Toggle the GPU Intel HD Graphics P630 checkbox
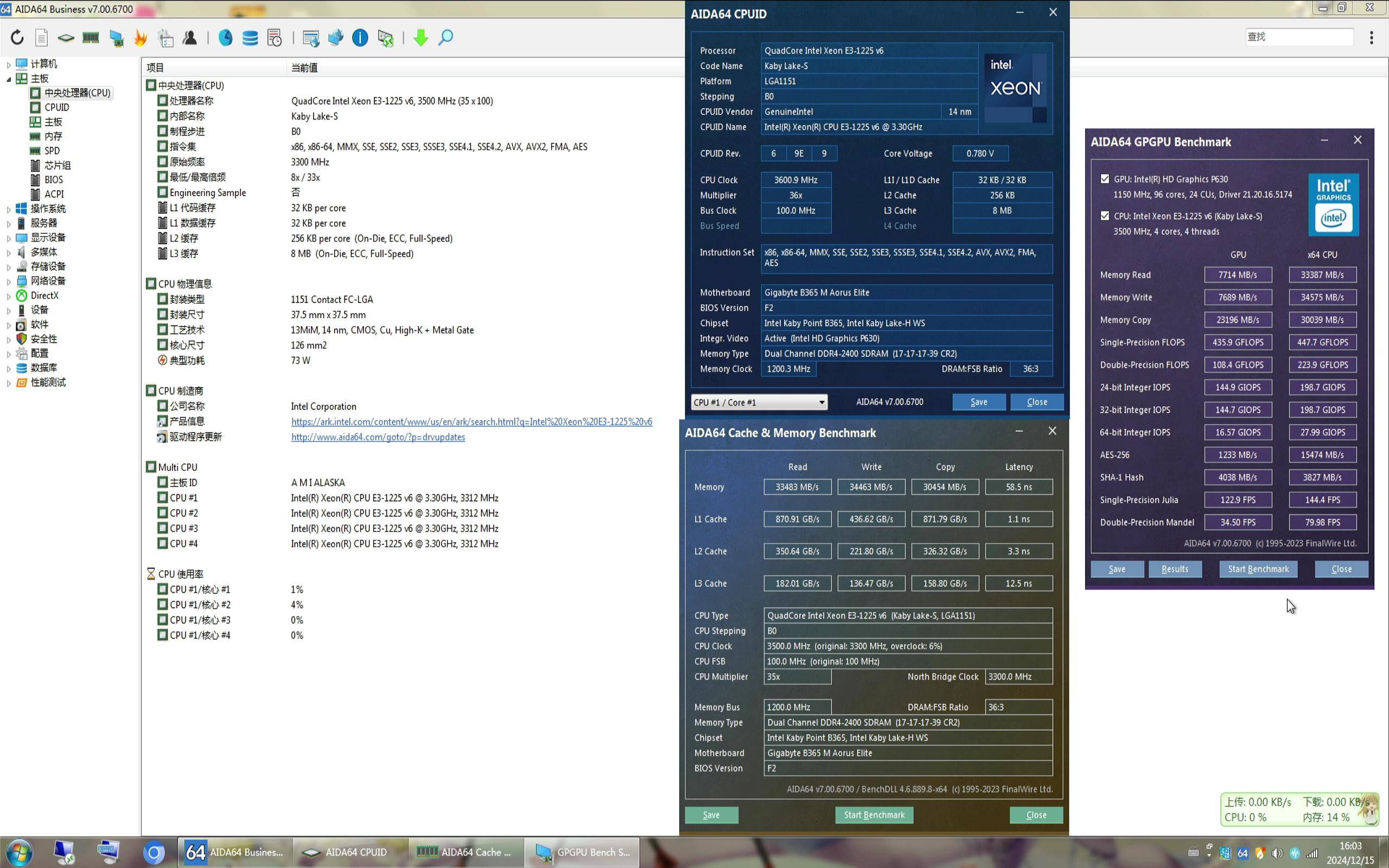Image resolution: width=1389 pixels, height=868 pixels. tap(1105, 179)
